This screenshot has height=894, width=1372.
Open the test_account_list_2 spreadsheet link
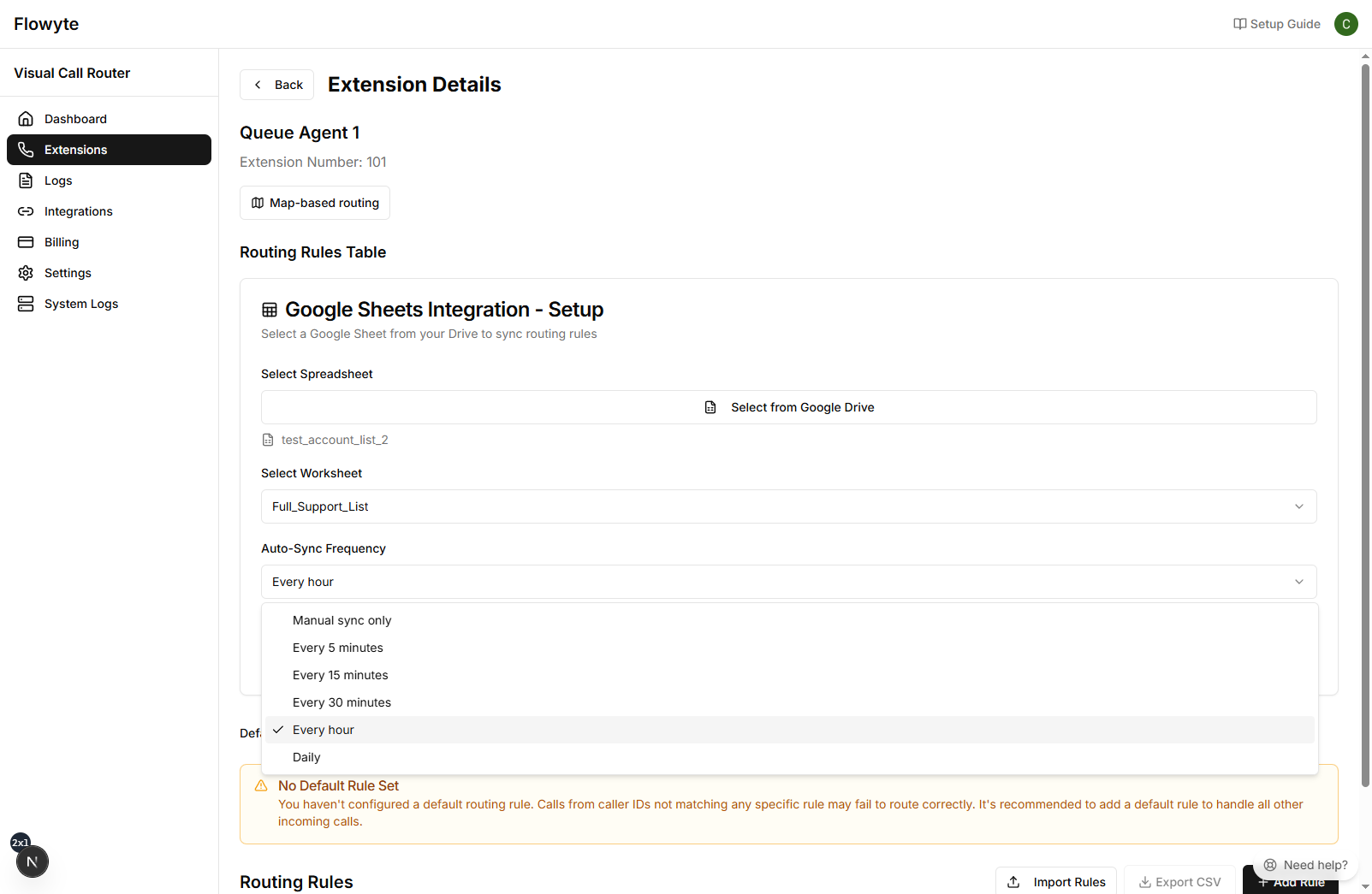point(334,439)
